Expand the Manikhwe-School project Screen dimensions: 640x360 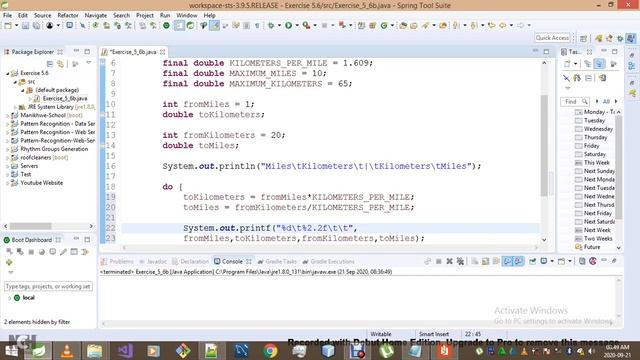8,116
